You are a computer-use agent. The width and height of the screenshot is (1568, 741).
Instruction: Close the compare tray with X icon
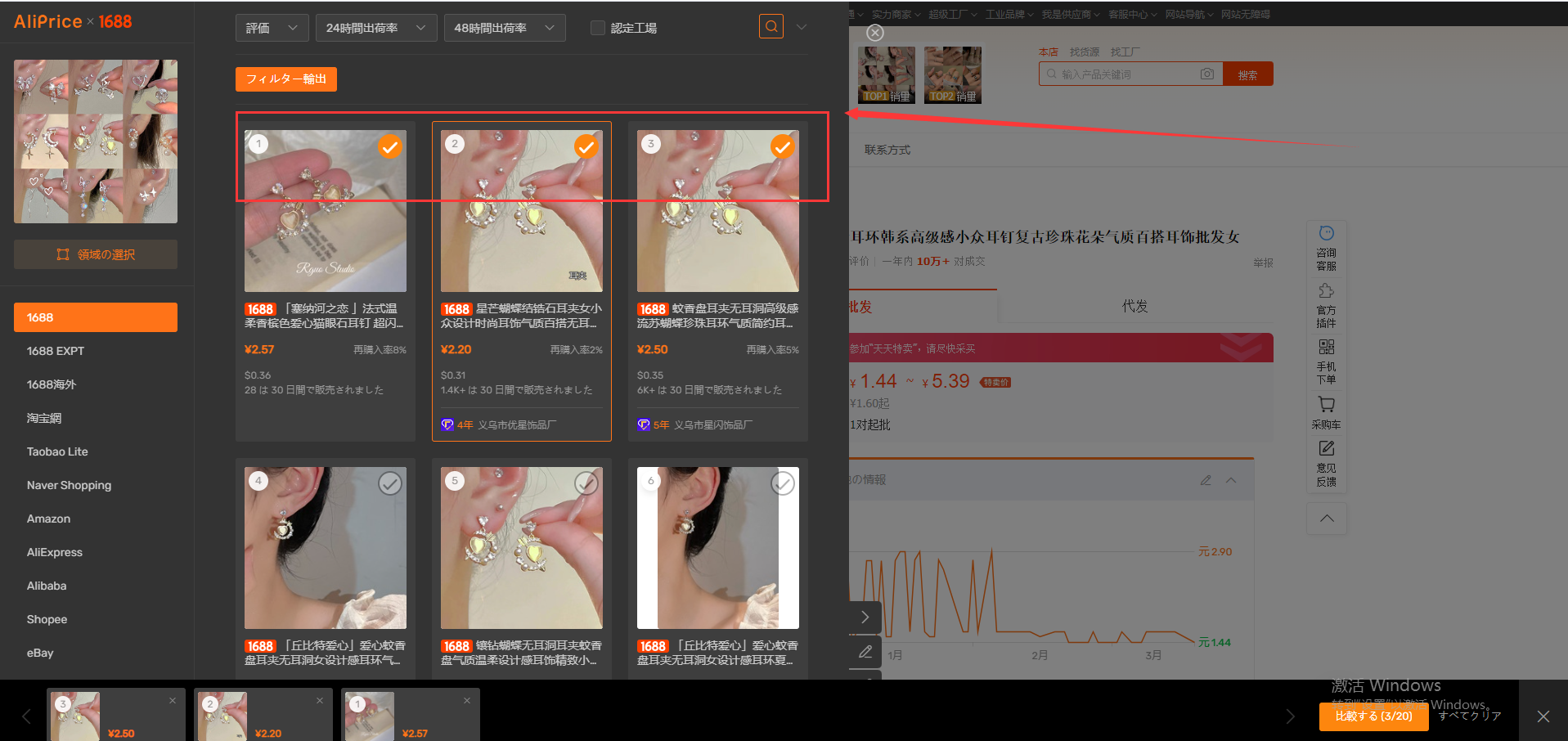point(1543,716)
